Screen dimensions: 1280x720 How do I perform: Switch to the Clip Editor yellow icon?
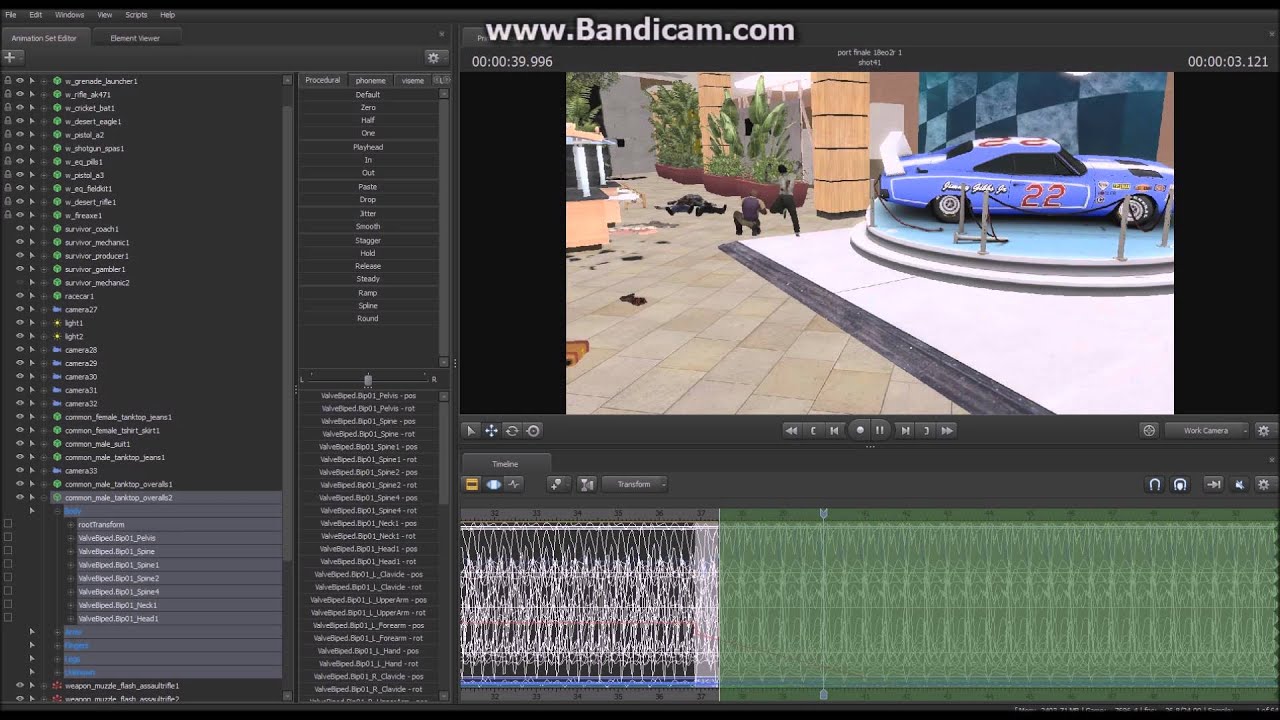(x=472, y=484)
